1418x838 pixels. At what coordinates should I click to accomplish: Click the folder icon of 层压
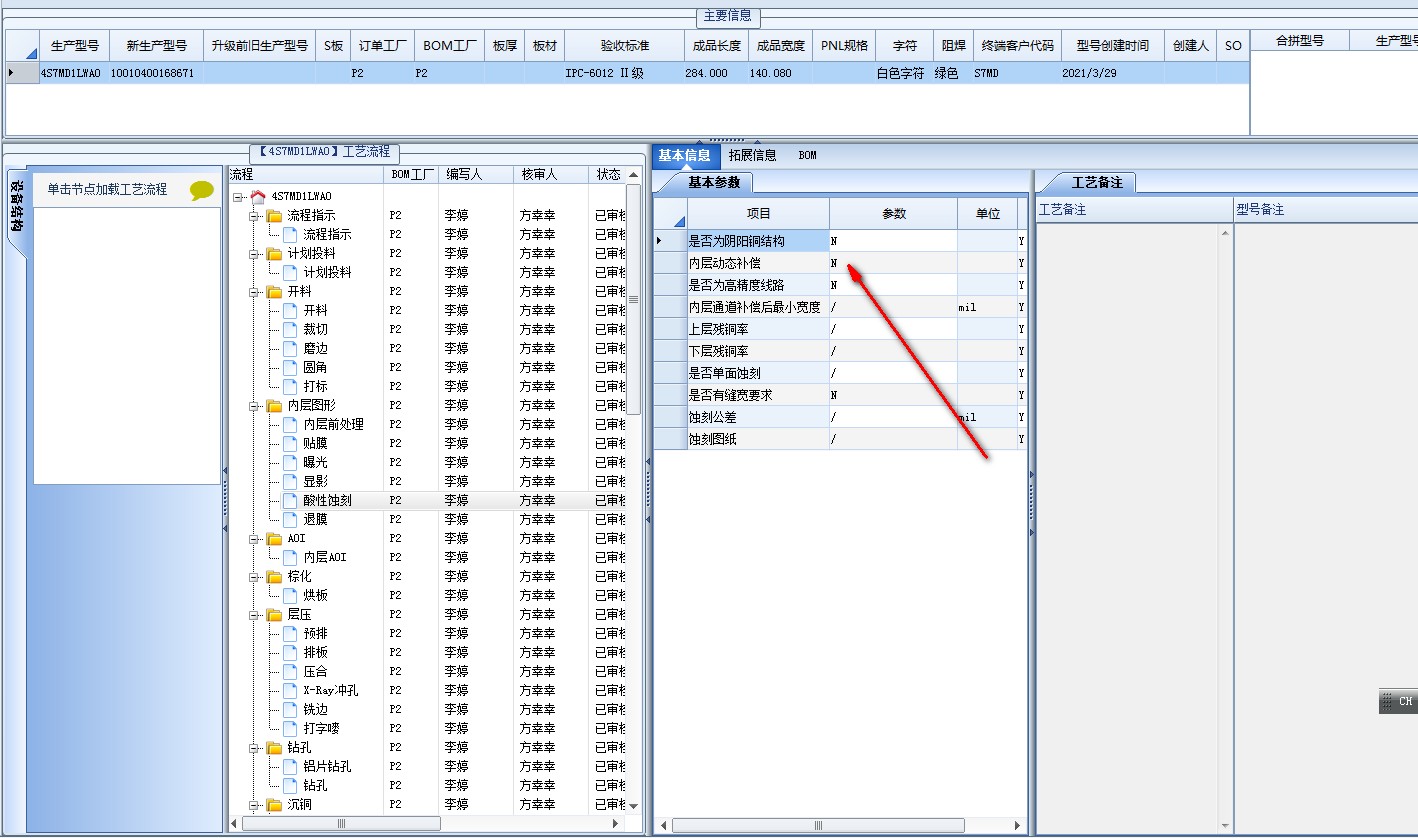(x=274, y=614)
